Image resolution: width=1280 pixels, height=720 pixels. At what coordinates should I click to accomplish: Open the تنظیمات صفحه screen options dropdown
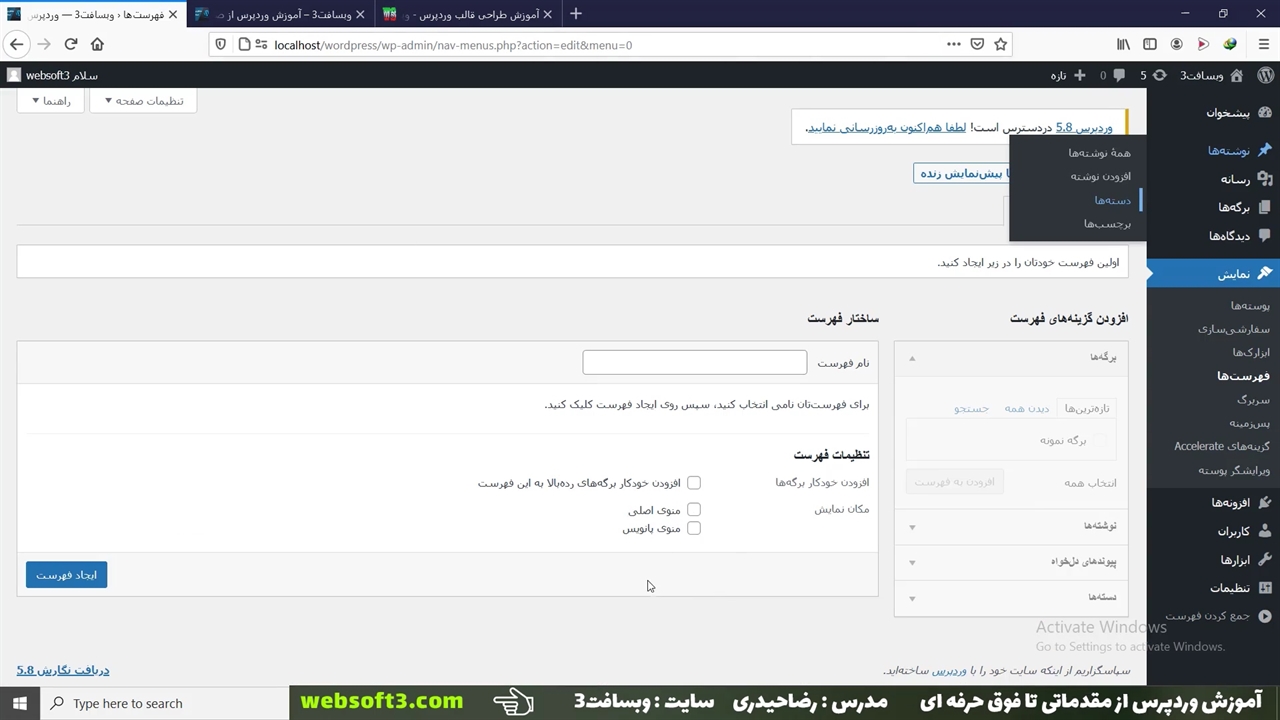tap(143, 101)
